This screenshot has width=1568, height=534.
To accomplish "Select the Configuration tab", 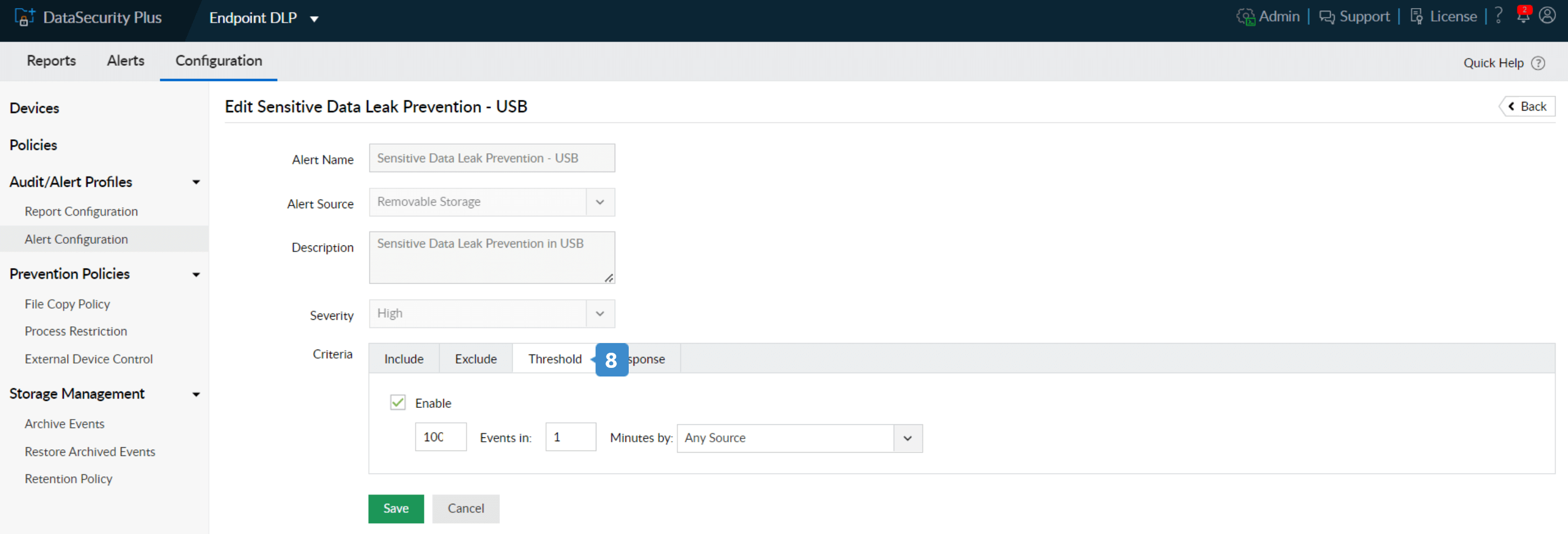I will [x=218, y=61].
